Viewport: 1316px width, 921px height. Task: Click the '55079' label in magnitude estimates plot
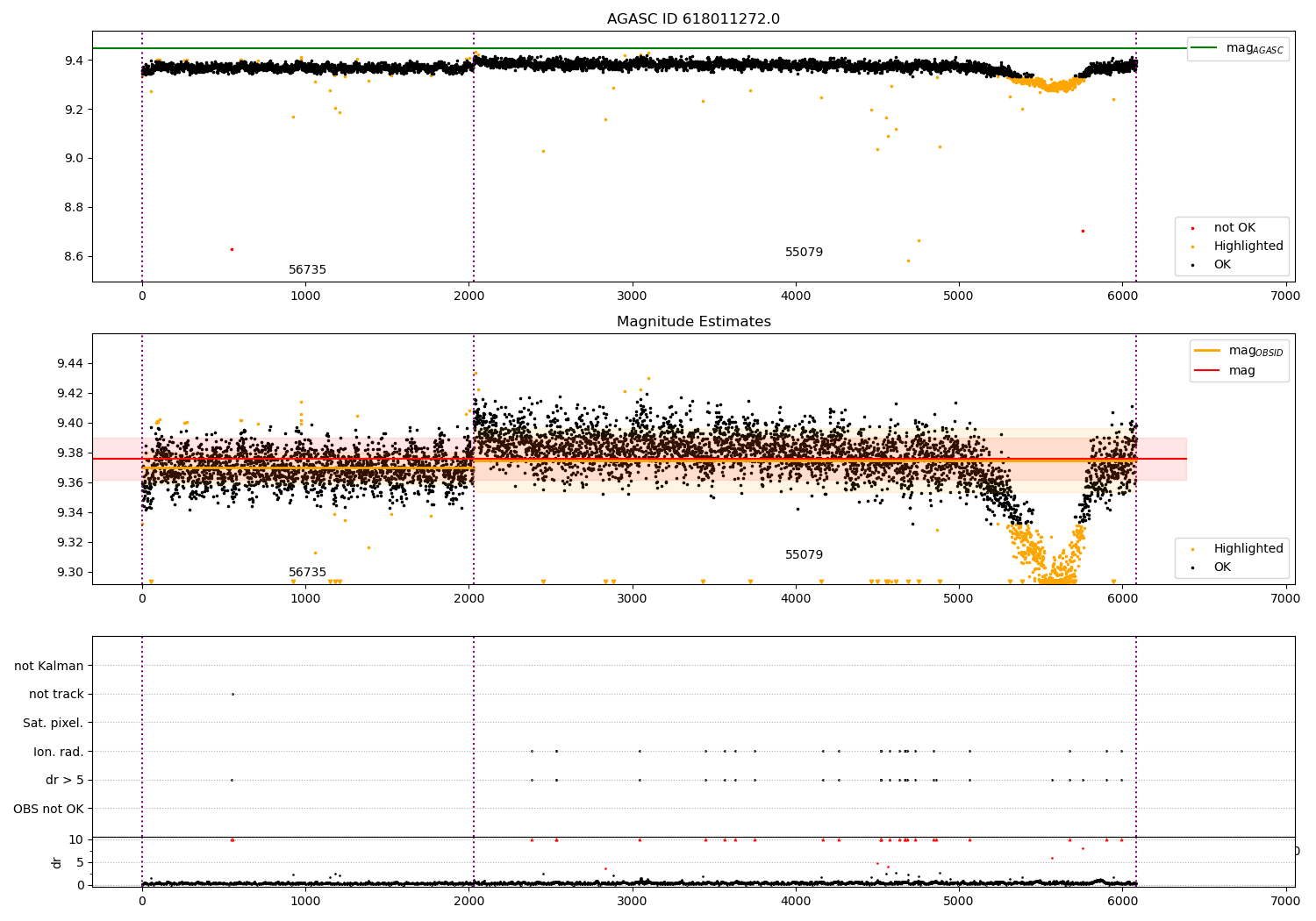(804, 555)
